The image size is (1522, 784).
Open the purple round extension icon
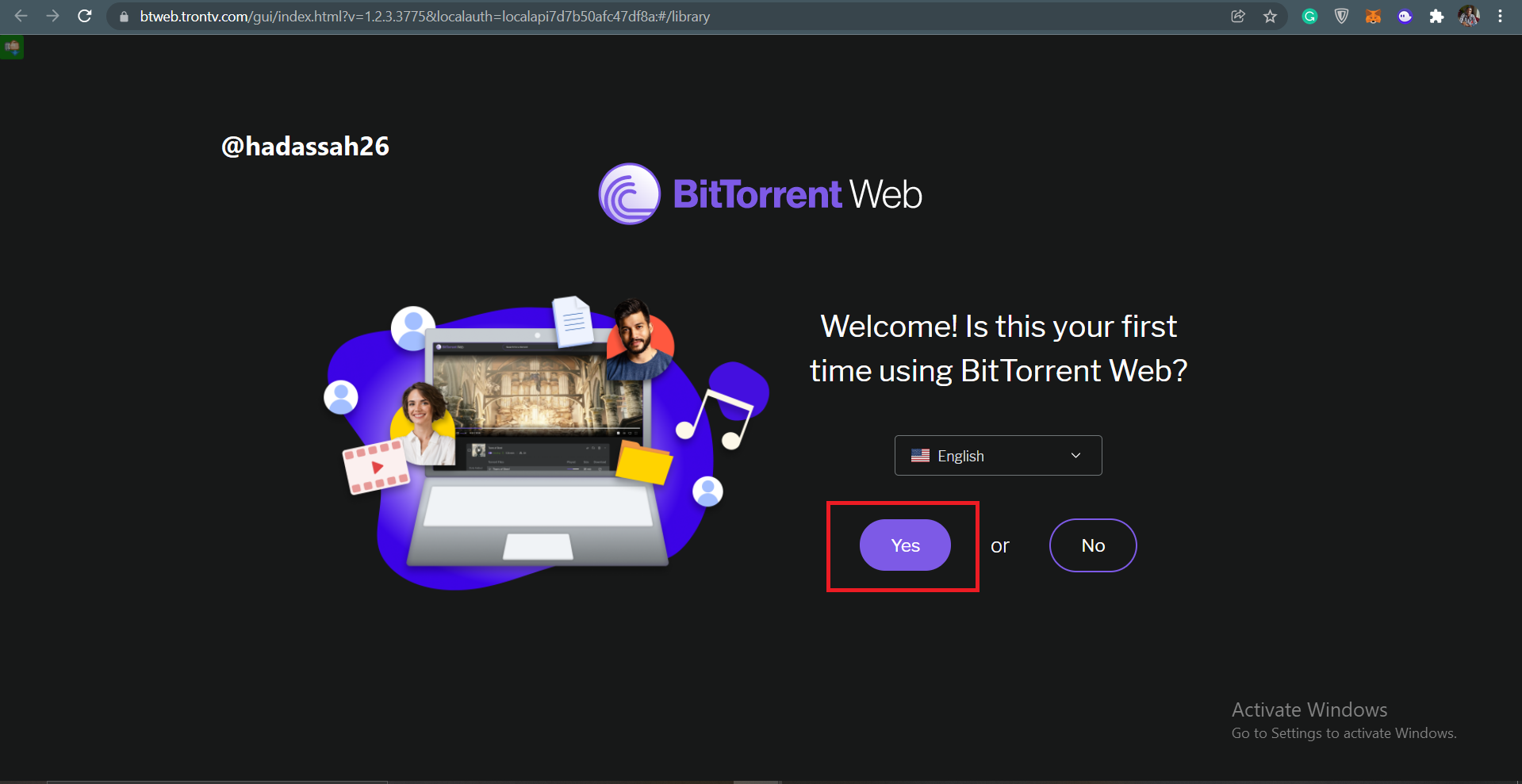[1405, 17]
